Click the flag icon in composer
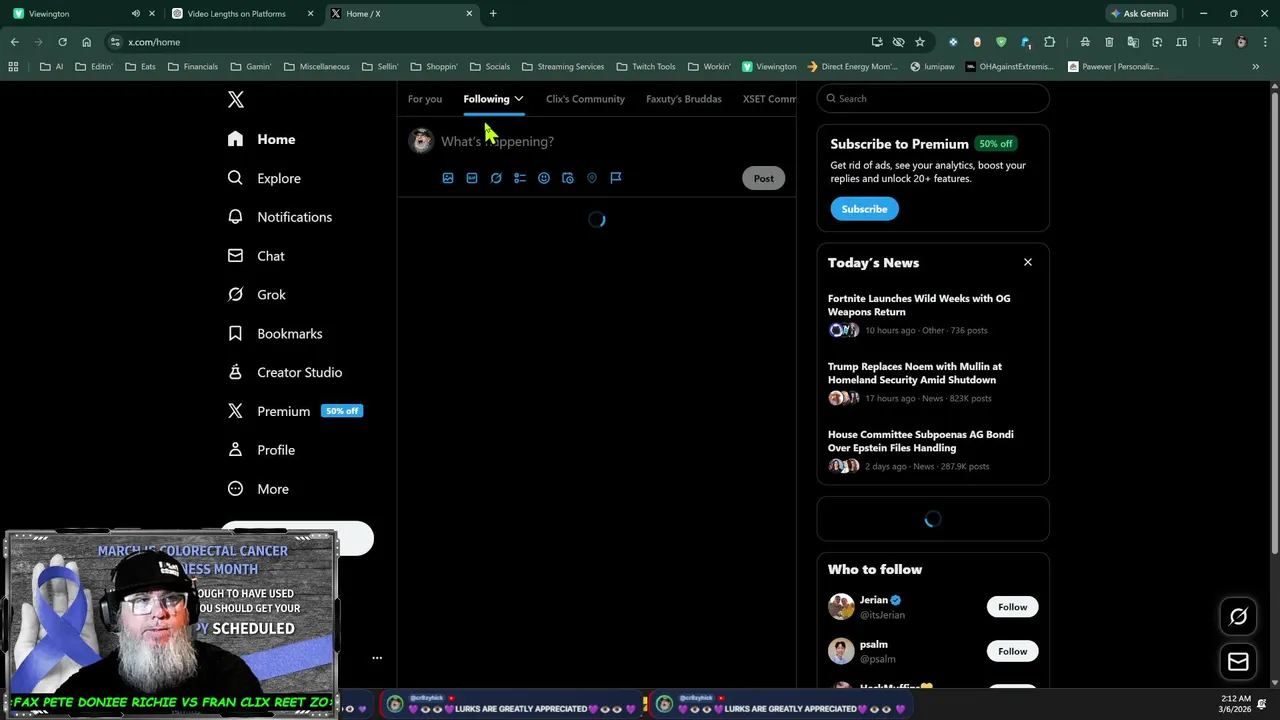This screenshot has height=720, width=1280. pyautogui.click(x=616, y=178)
